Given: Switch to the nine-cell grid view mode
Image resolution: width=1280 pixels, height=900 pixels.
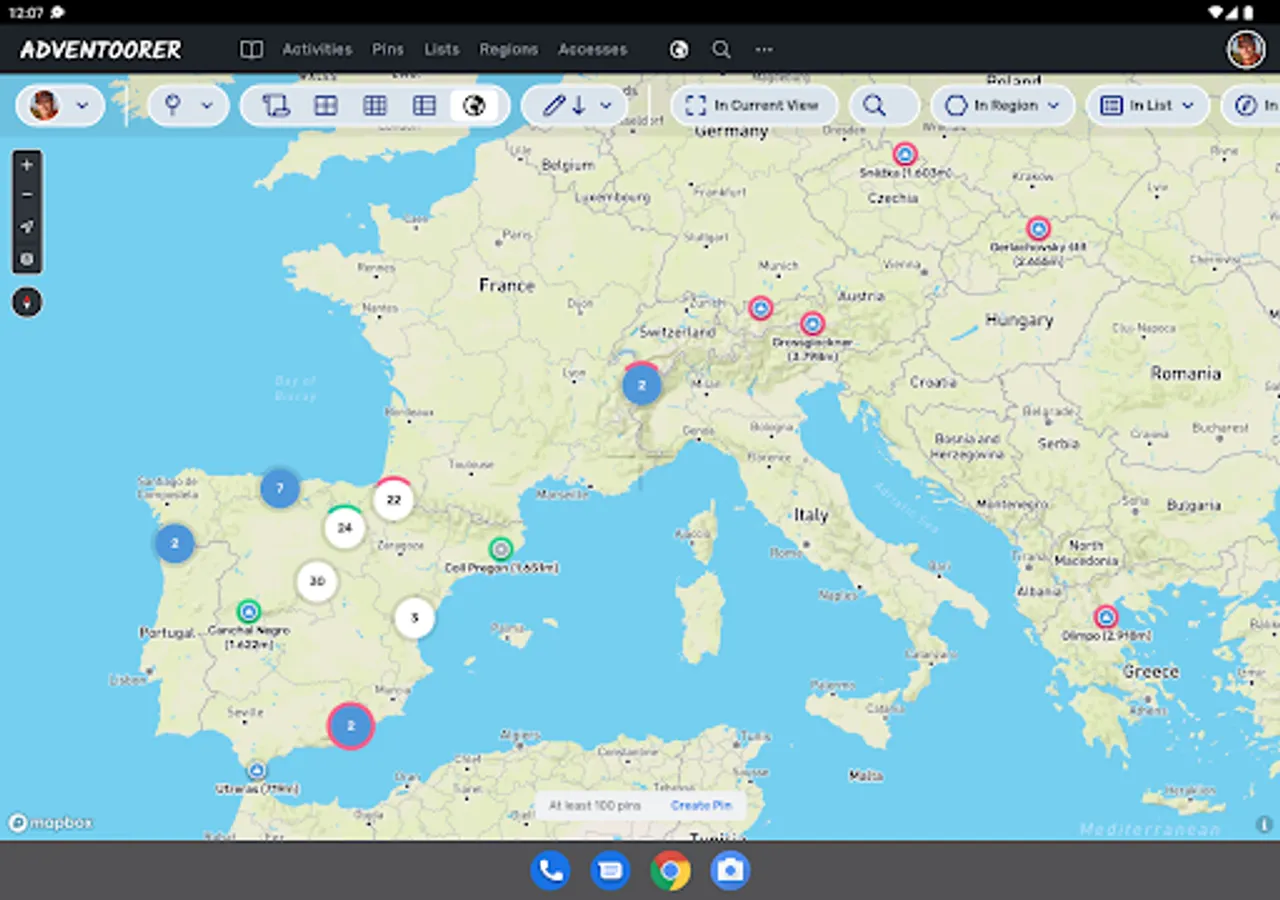Looking at the screenshot, I should point(375,105).
